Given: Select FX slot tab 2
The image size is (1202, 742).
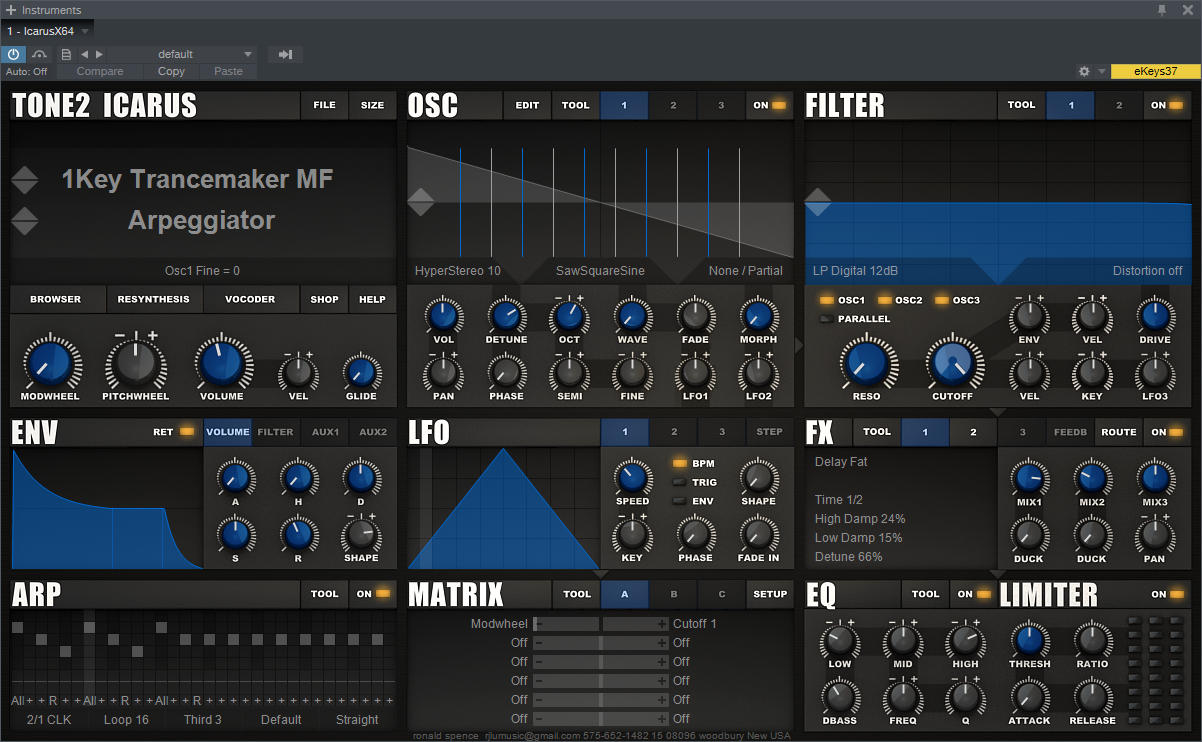Looking at the screenshot, I should [973, 432].
